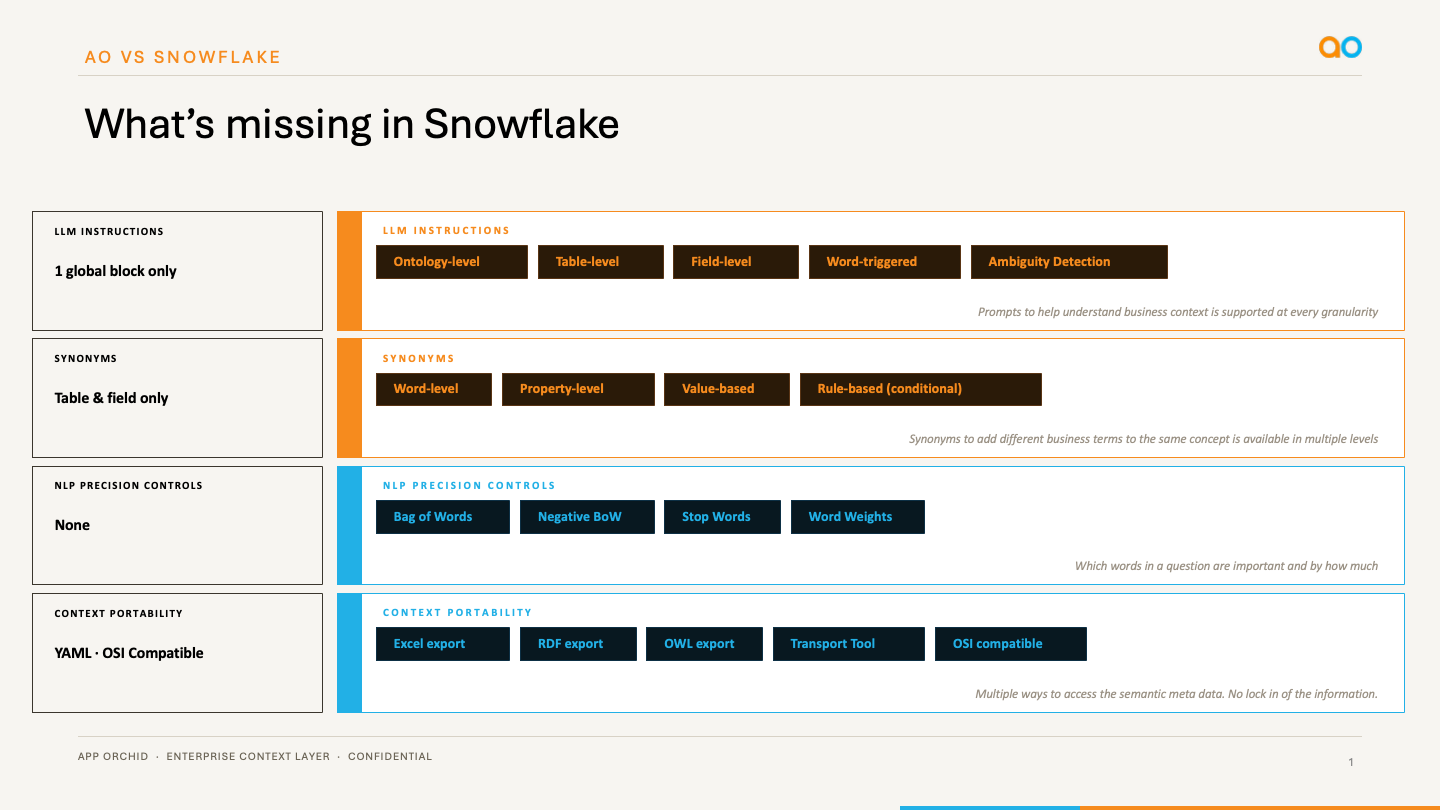This screenshot has height=810, width=1440.
Task: Select the 'Table-level' chip
Action: click(601, 262)
